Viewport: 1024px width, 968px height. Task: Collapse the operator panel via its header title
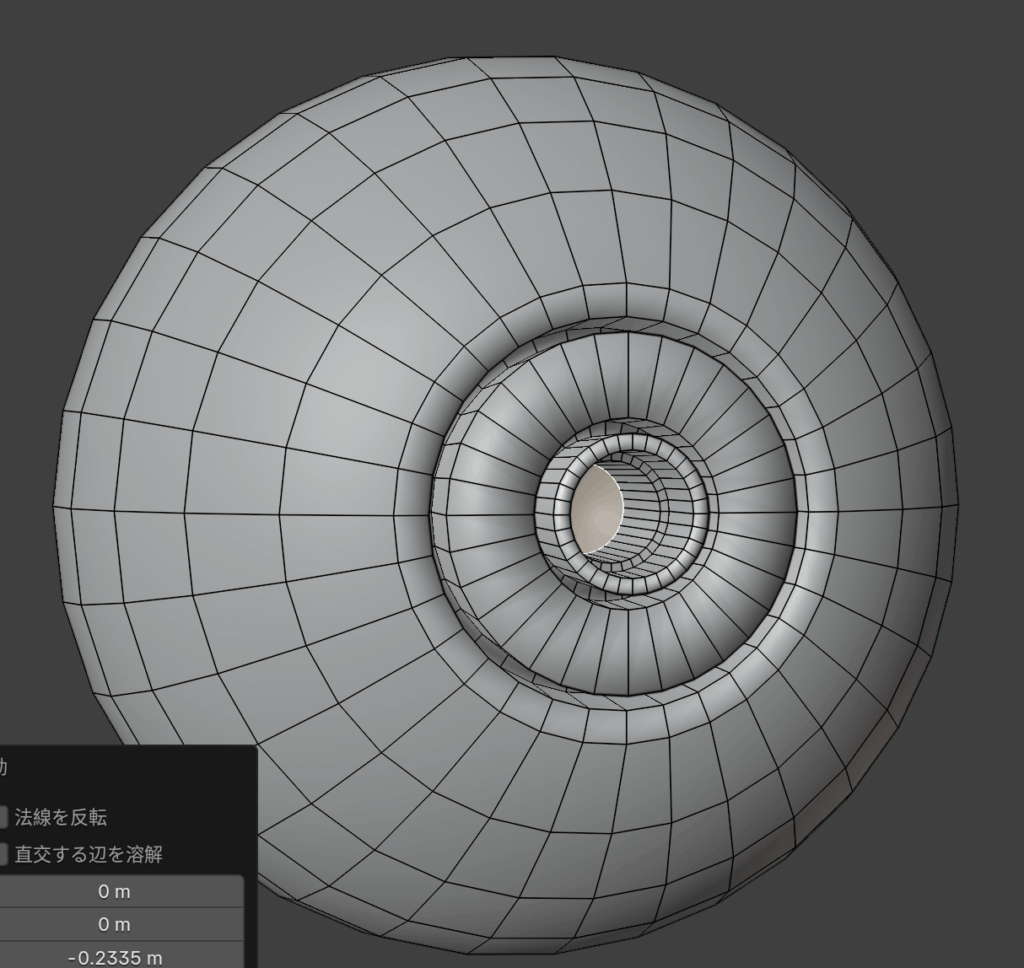4,768
